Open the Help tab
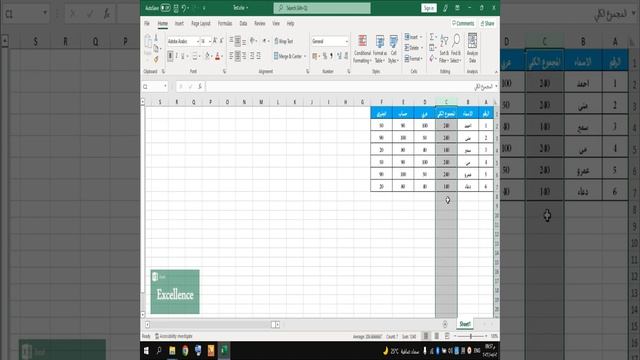The height and width of the screenshot is (360, 640). (x=290, y=24)
